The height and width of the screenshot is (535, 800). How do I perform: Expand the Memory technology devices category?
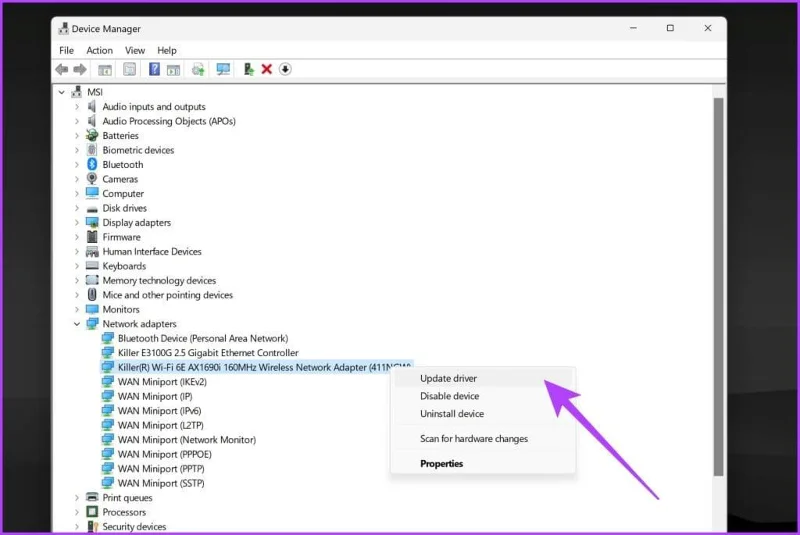(77, 281)
